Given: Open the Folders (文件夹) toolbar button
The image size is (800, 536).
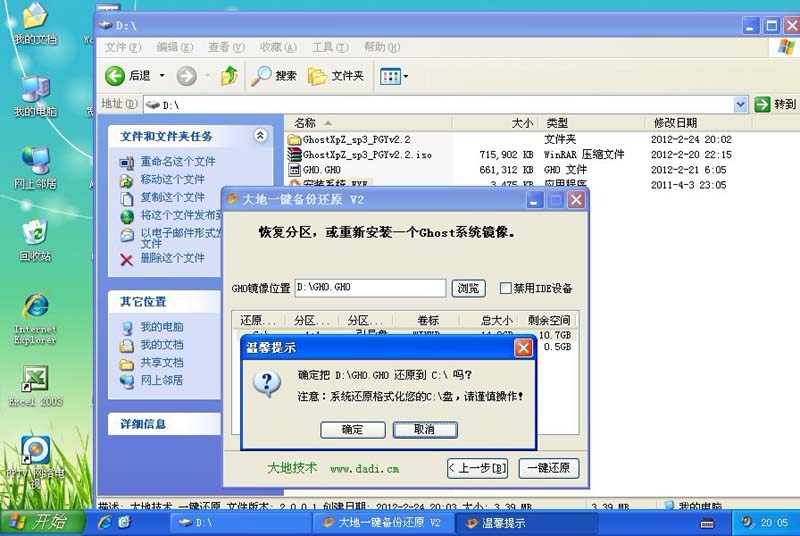Looking at the screenshot, I should (336, 76).
